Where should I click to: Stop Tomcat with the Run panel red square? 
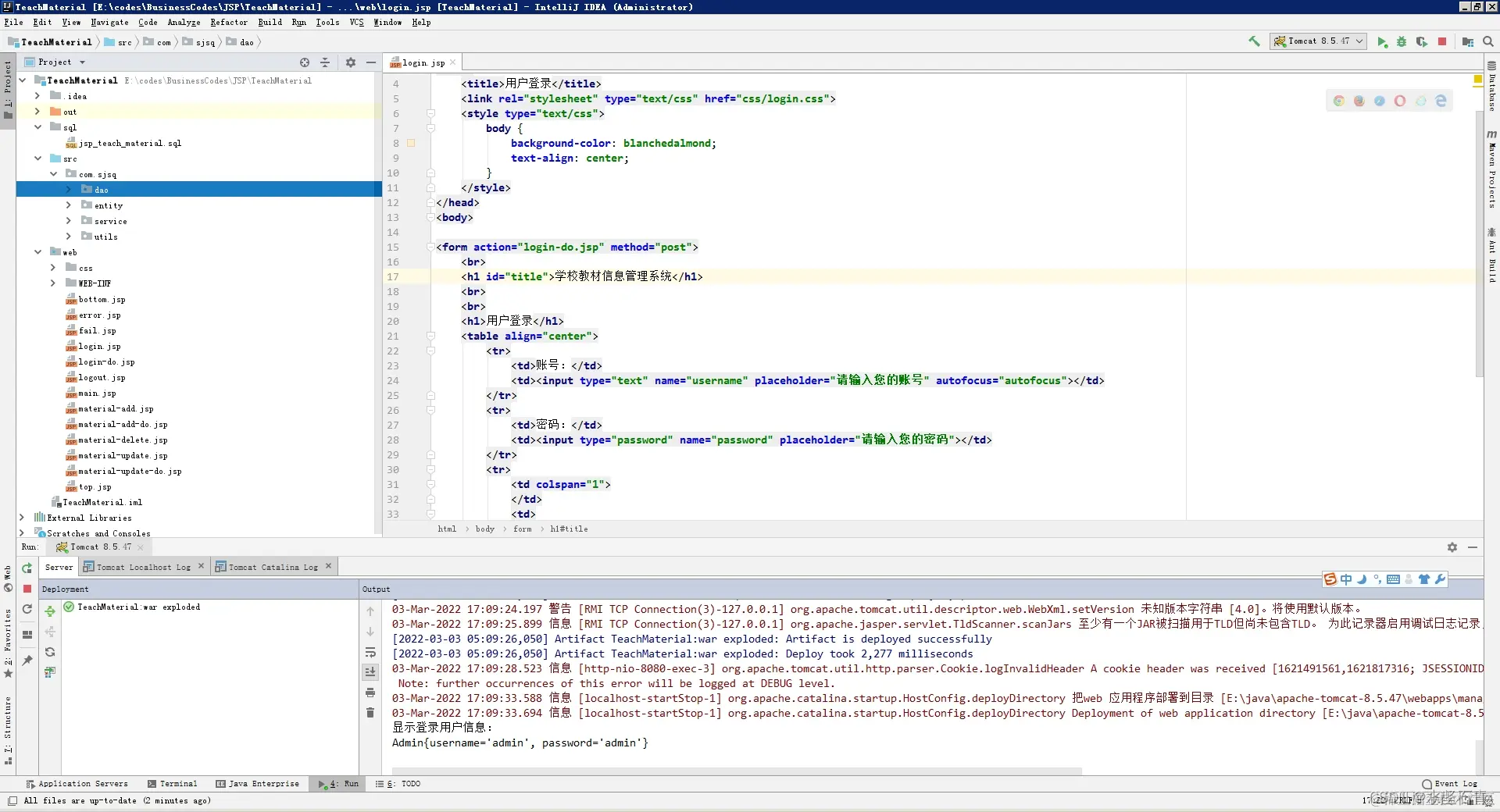tap(27, 589)
